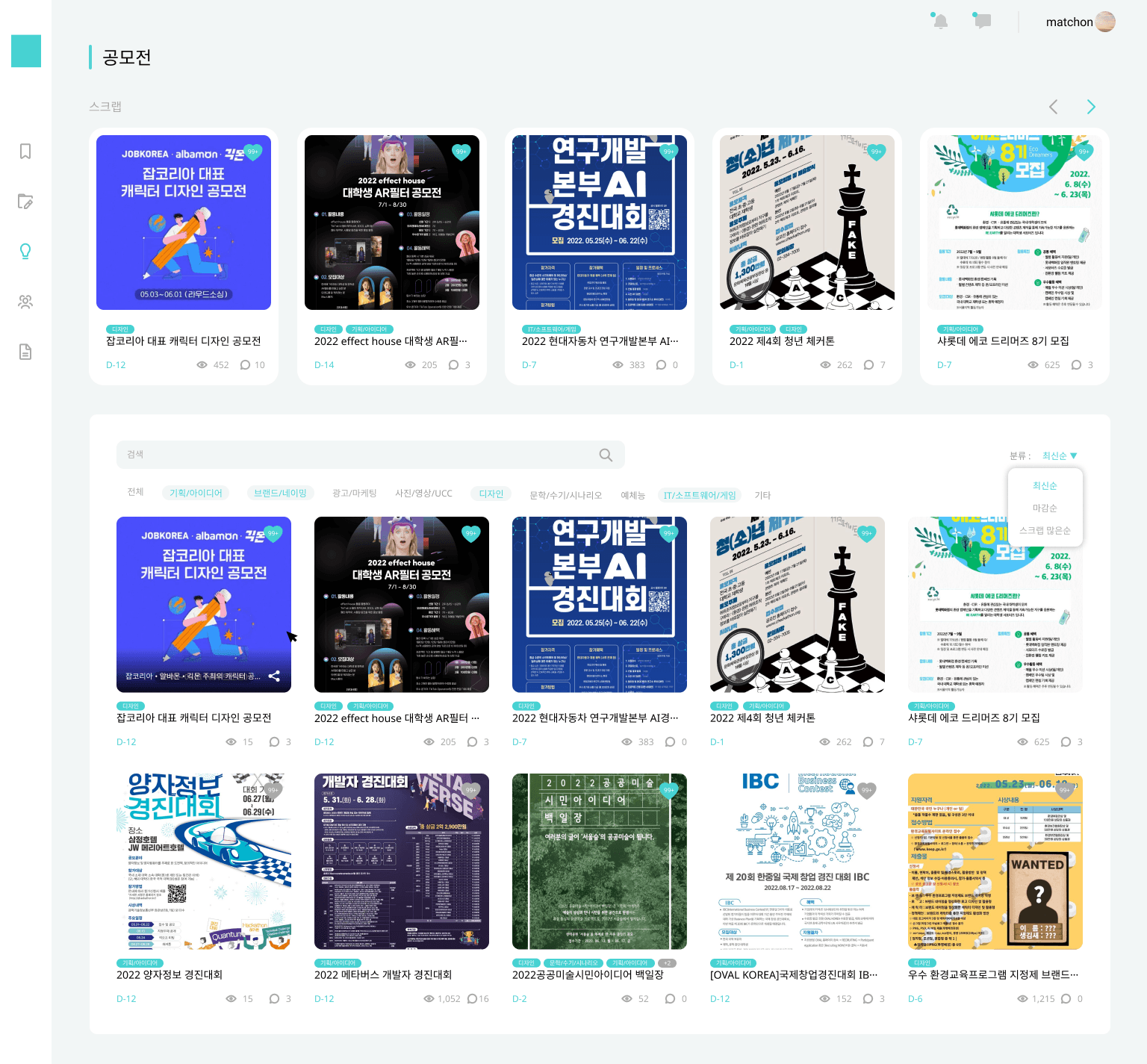Toggle heart on scrap 연구개발본부 AI card
The image size is (1147, 1064).
[669, 152]
